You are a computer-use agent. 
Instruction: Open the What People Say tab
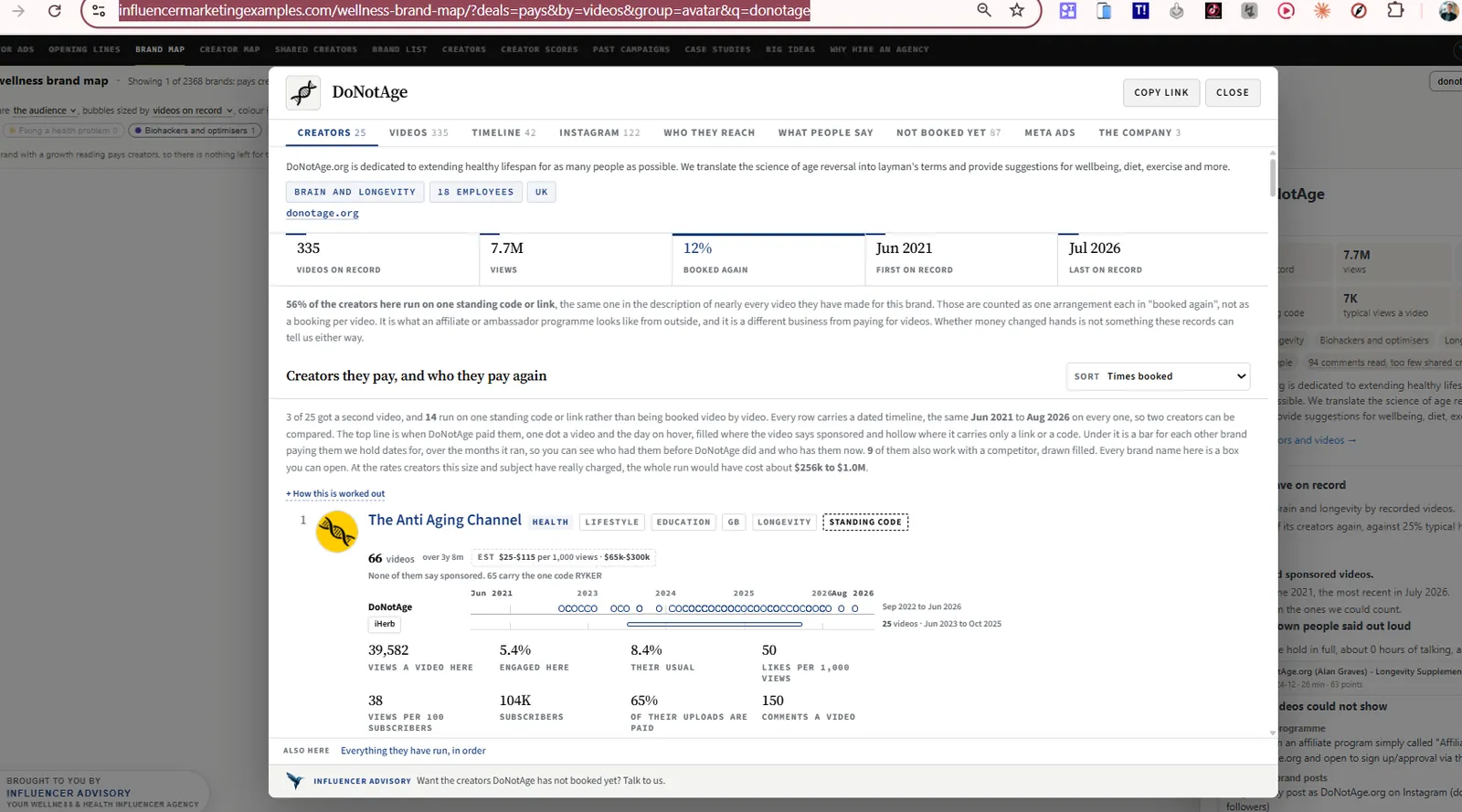825,133
